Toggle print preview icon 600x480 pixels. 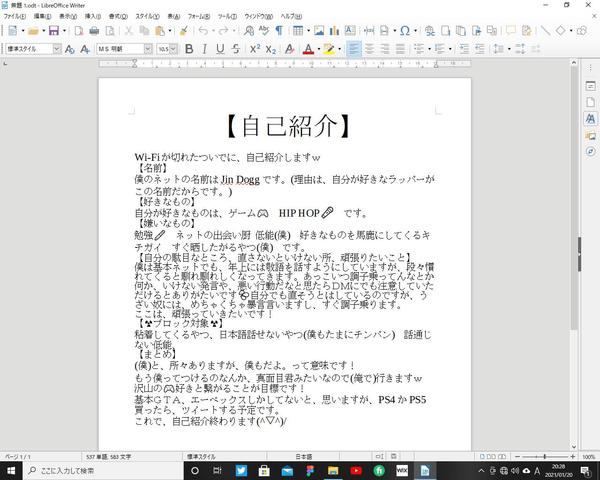[110, 31]
